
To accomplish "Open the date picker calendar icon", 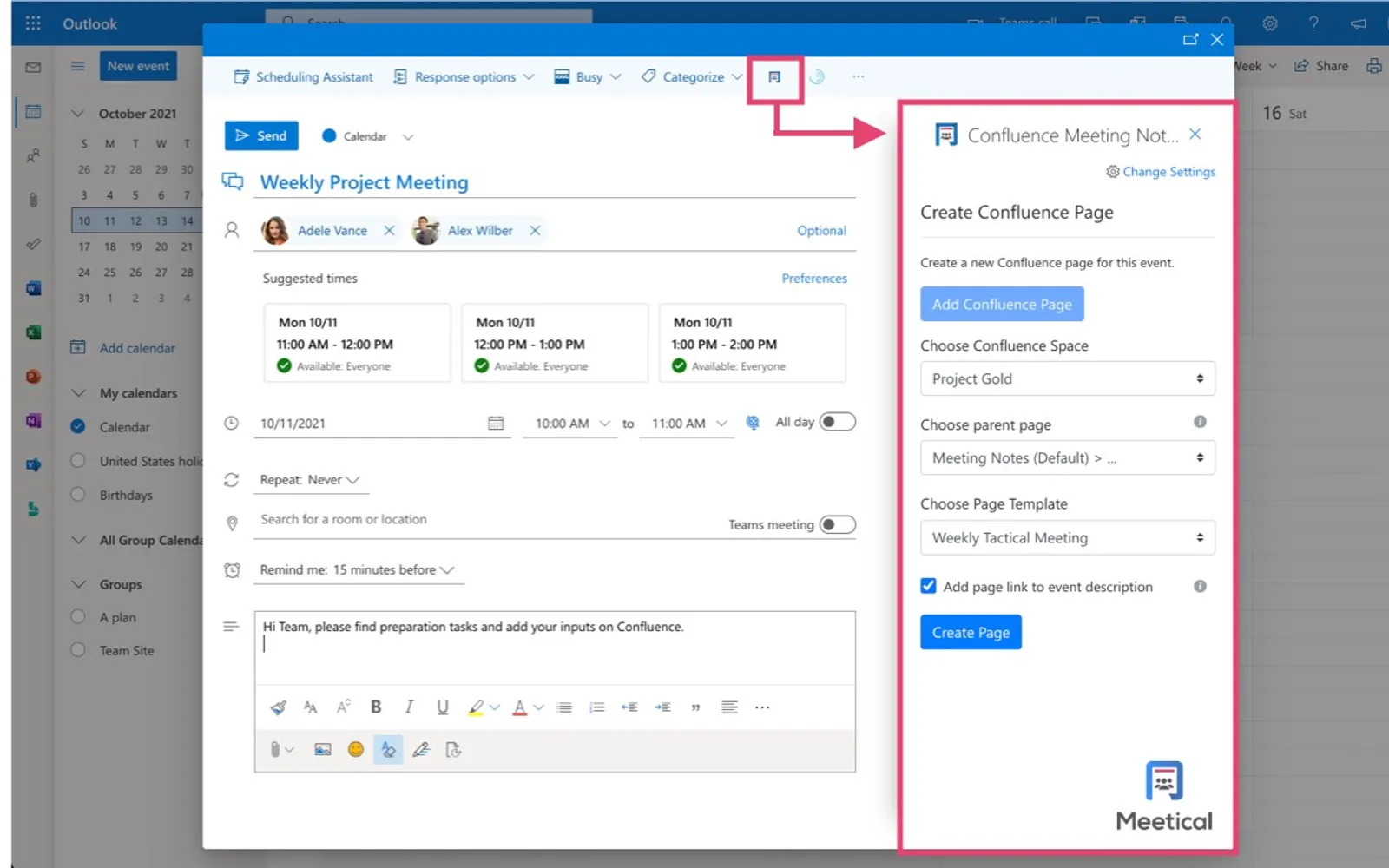I will tap(496, 423).
